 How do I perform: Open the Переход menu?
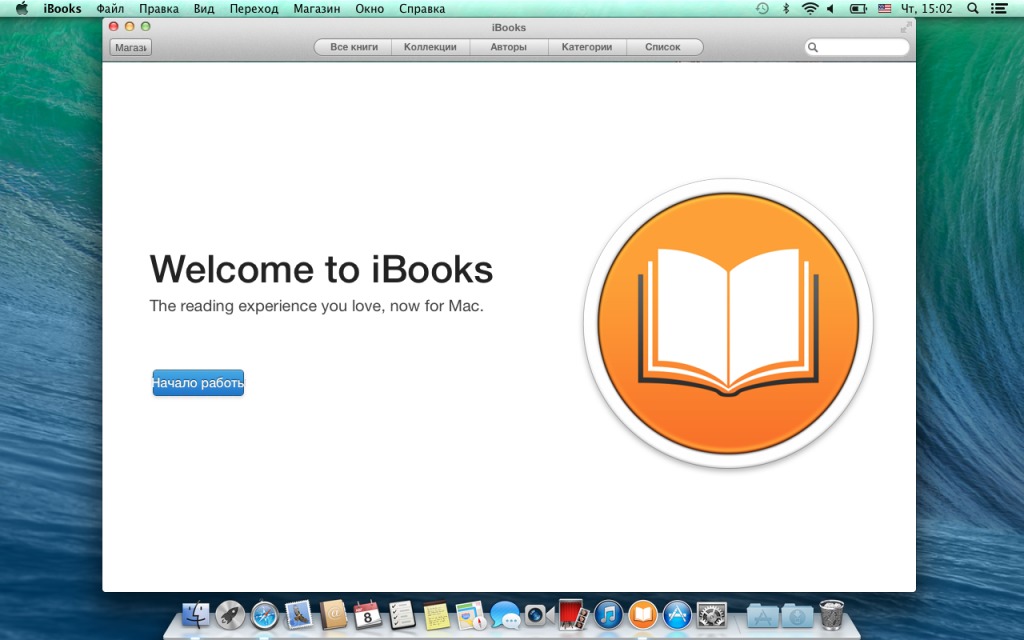(254, 8)
